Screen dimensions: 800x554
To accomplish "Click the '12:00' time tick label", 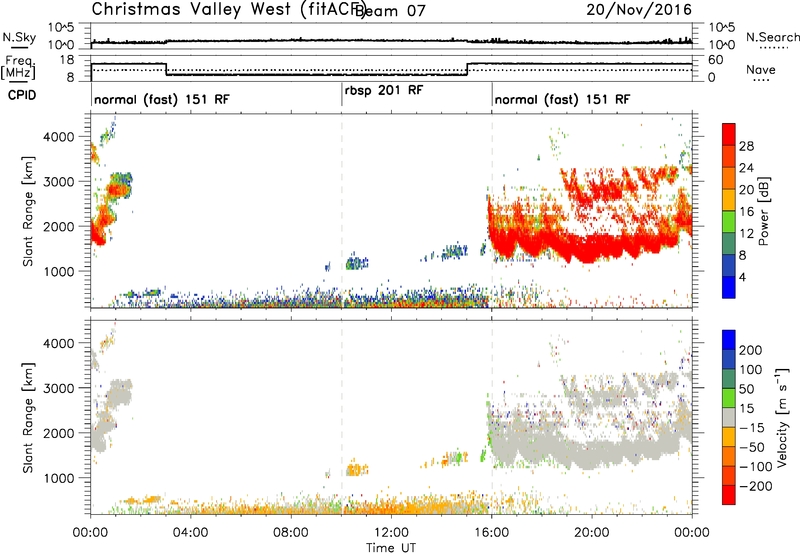I will [x=391, y=533].
